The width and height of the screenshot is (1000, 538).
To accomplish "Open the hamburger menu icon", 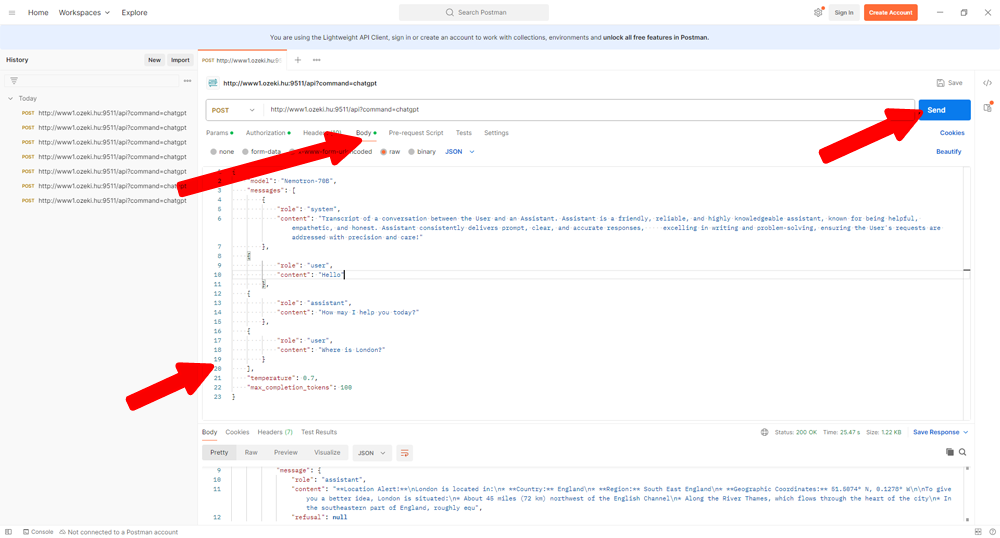I will [11, 13].
